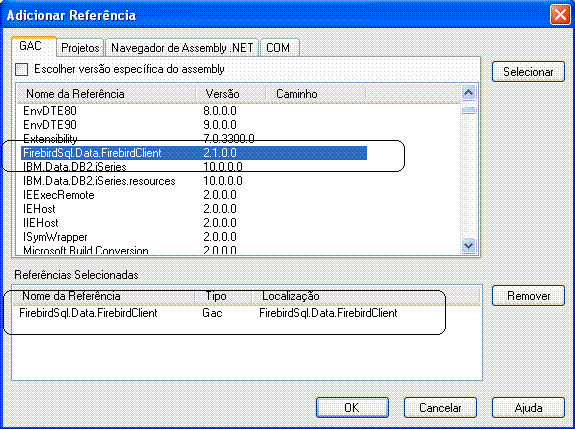Switch to the GAC tab
The image size is (575, 429).
point(30,46)
